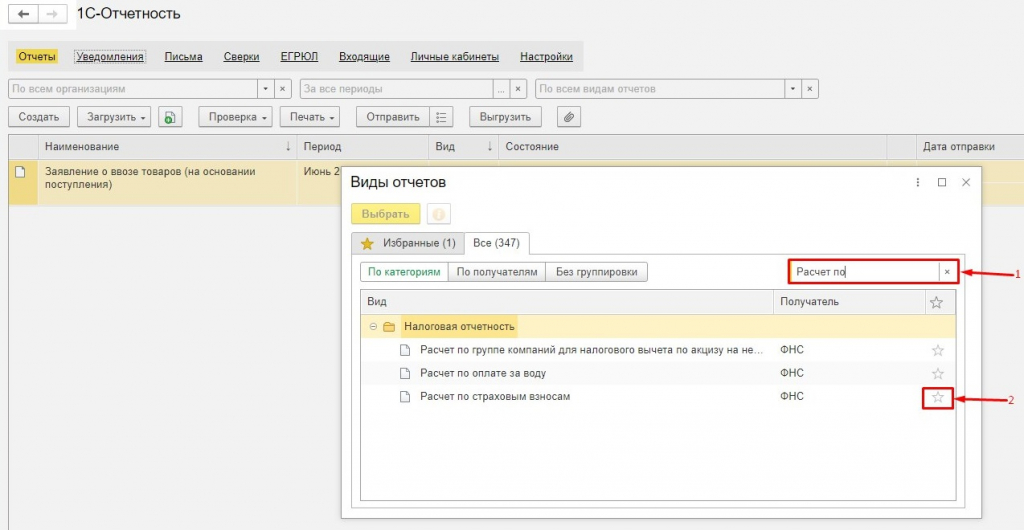
Task: Click the Выгрузить button
Action: 505,117
